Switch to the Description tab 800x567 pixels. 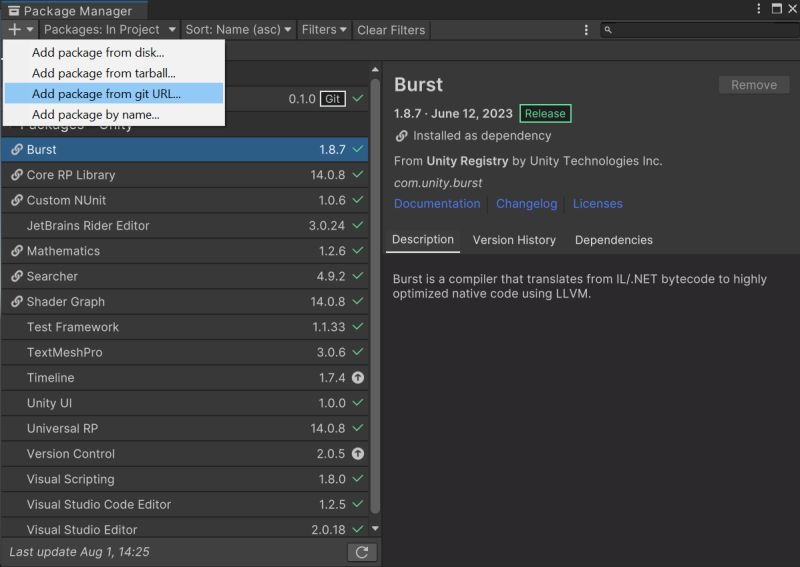pyautogui.click(x=422, y=239)
